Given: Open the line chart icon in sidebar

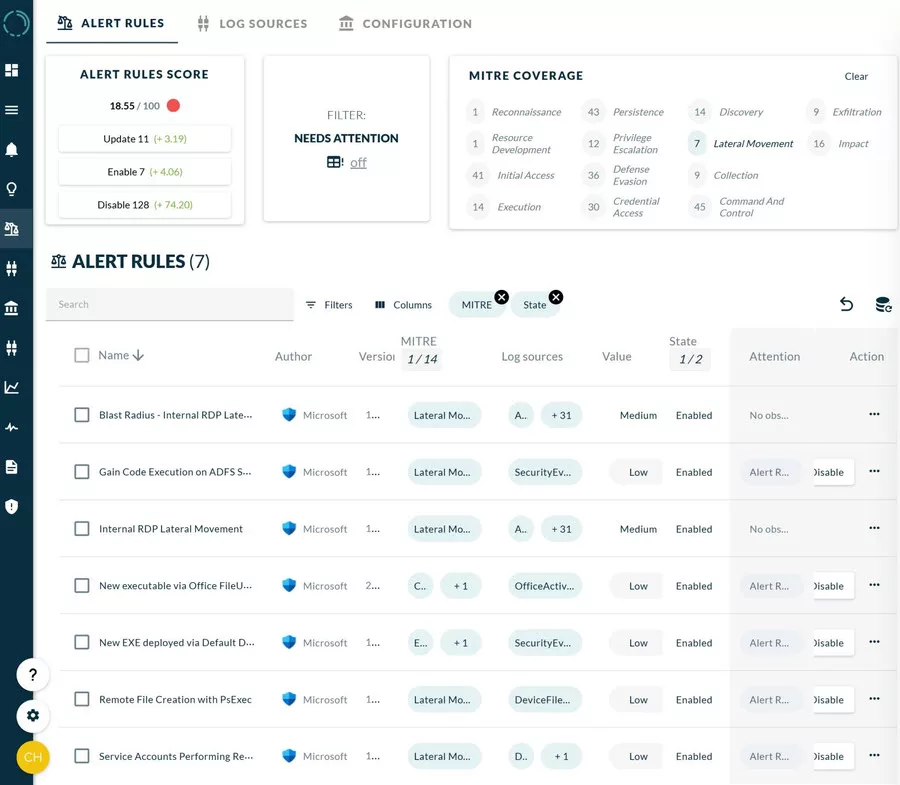Looking at the screenshot, I should pyautogui.click(x=11, y=387).
